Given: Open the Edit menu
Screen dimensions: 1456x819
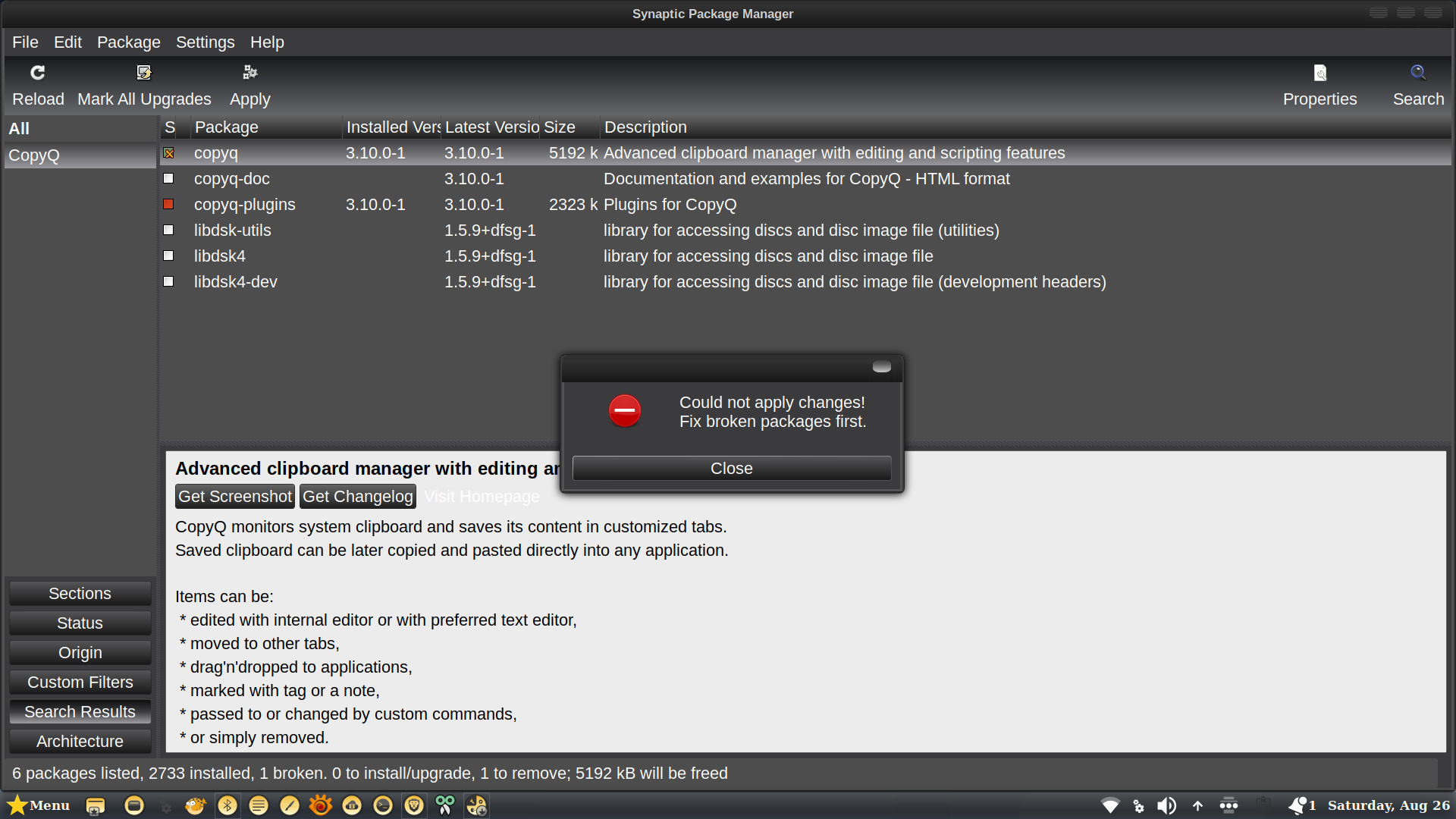Looking at the screenshot, I should click(x=67, y=42).
